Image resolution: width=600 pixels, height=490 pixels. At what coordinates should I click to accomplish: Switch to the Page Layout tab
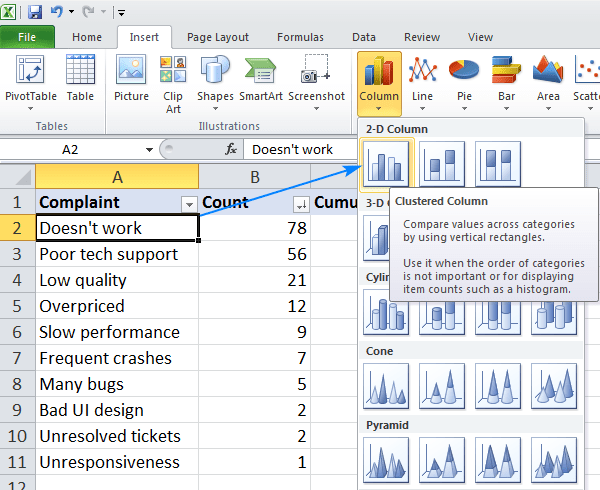click(x=220, y=37)
